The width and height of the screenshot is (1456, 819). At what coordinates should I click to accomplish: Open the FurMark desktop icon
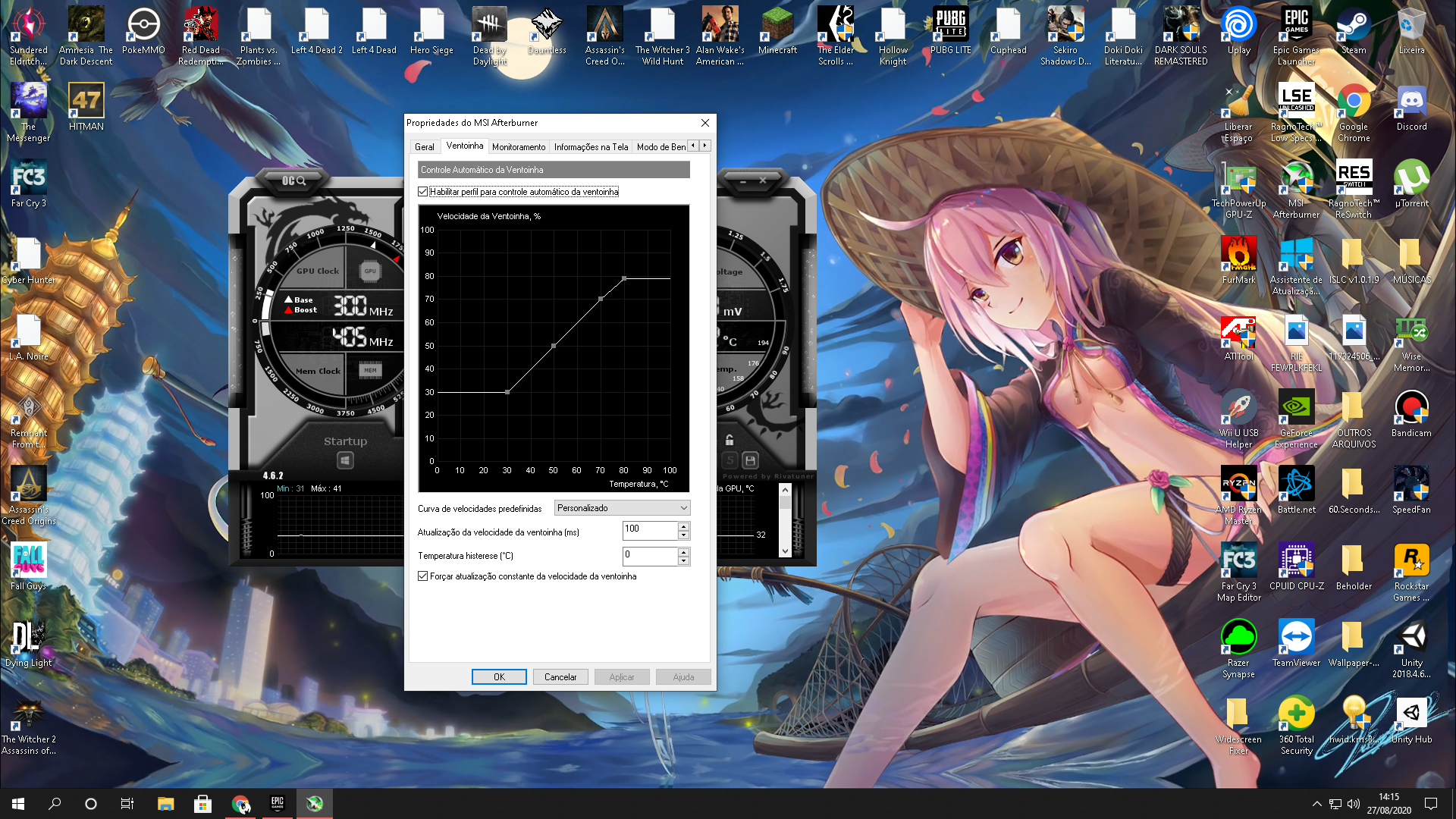(1238, 262)
